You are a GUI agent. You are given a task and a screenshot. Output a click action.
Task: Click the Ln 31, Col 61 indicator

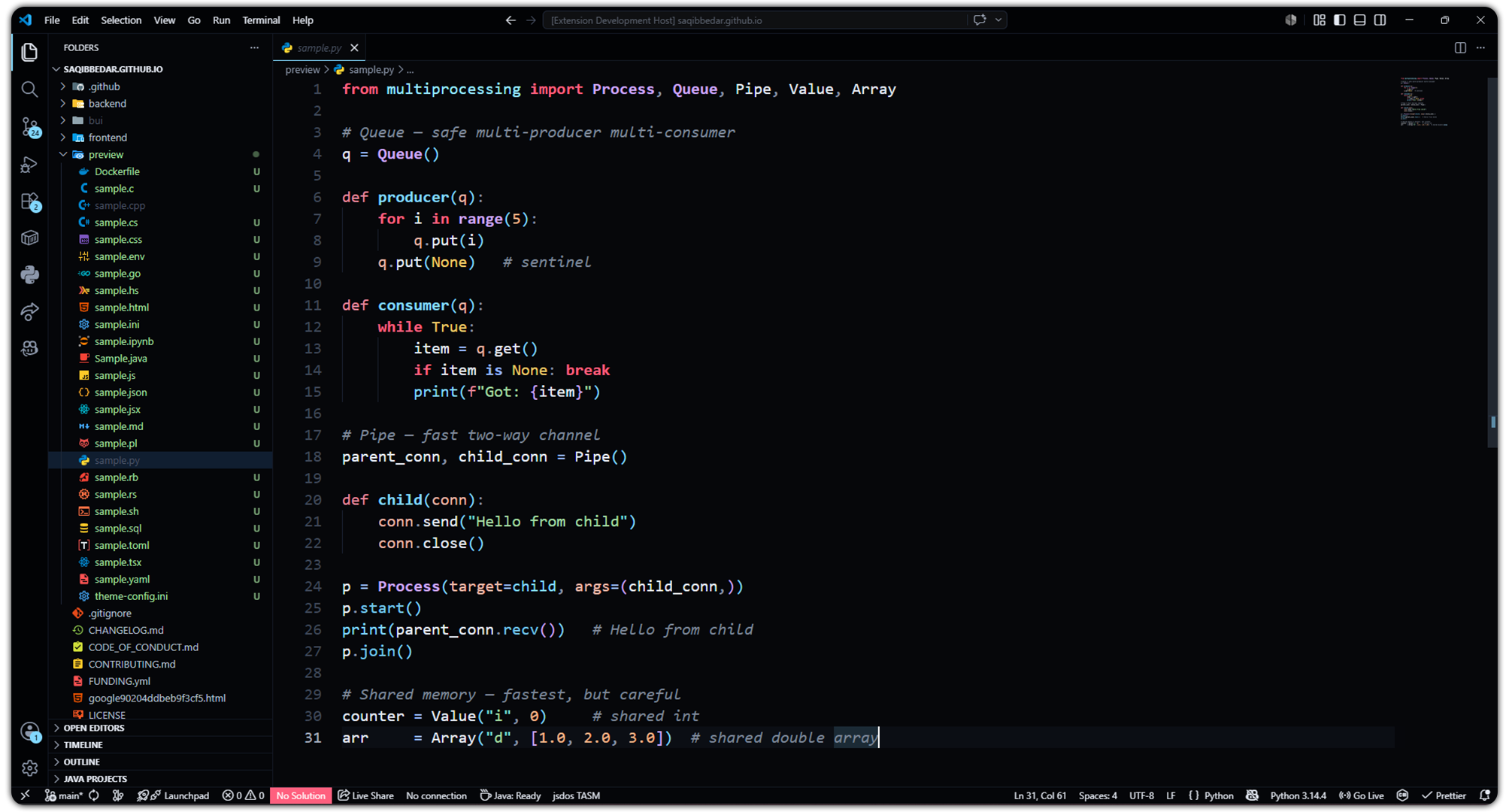pos(1040,795)
